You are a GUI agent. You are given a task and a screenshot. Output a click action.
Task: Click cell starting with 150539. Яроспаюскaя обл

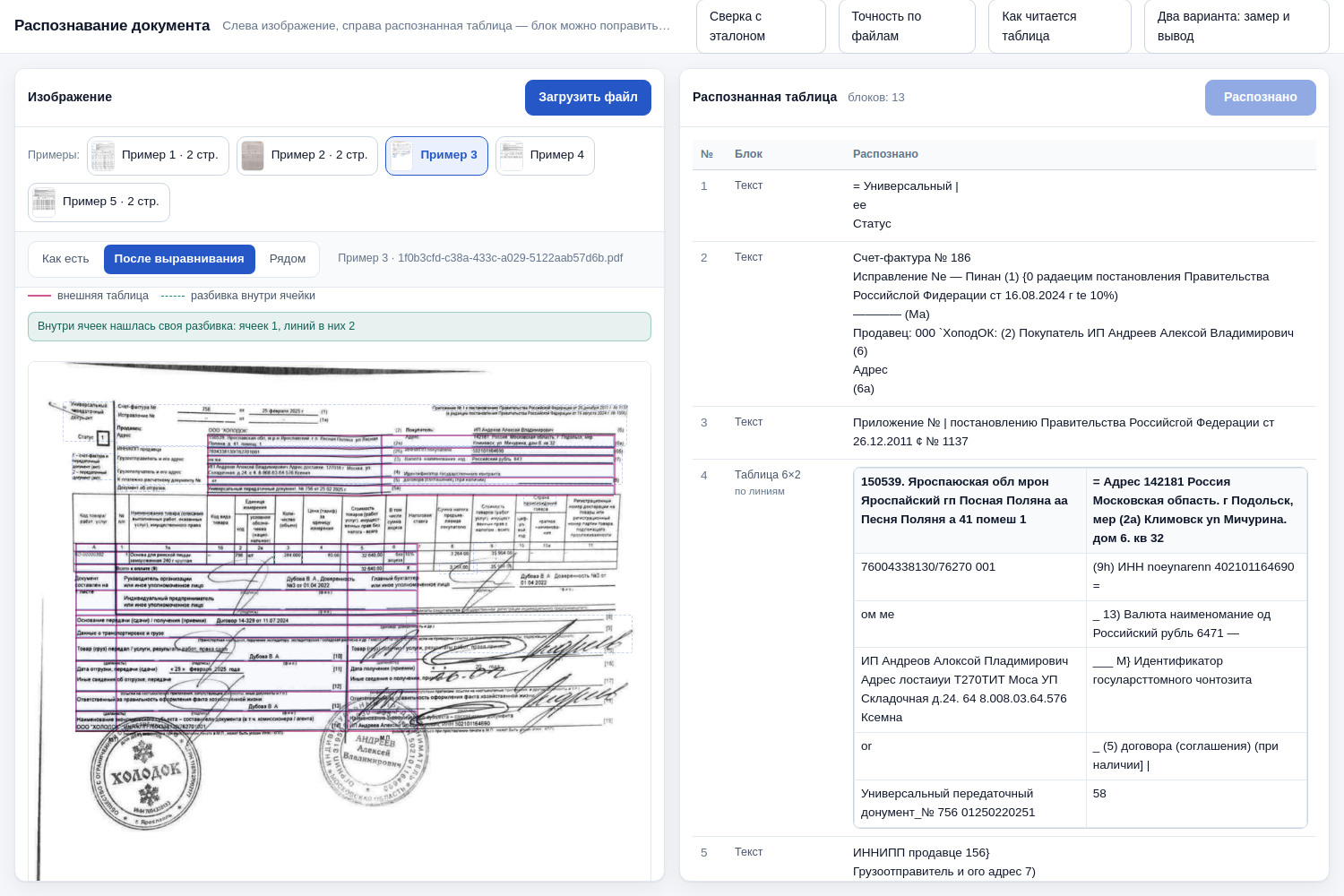(x=970, y=511)
